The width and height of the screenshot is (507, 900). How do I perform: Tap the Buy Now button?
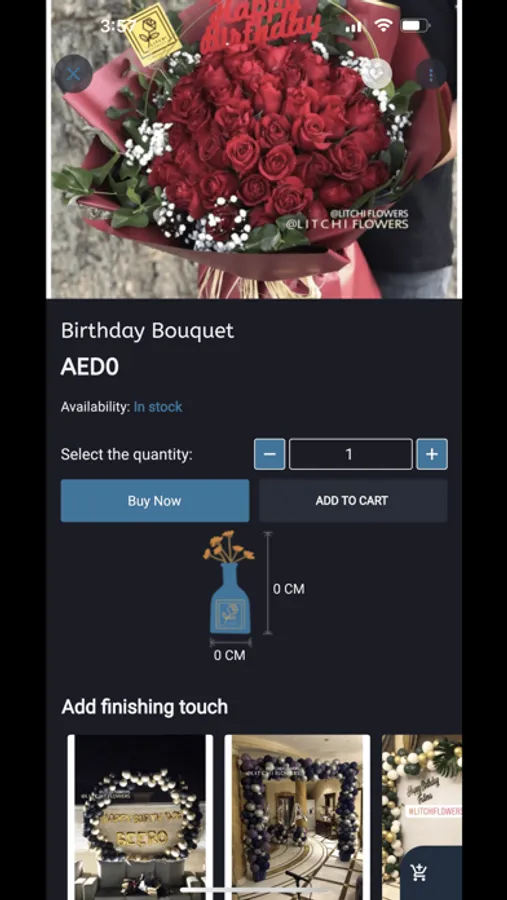click(x=155, y=501)
